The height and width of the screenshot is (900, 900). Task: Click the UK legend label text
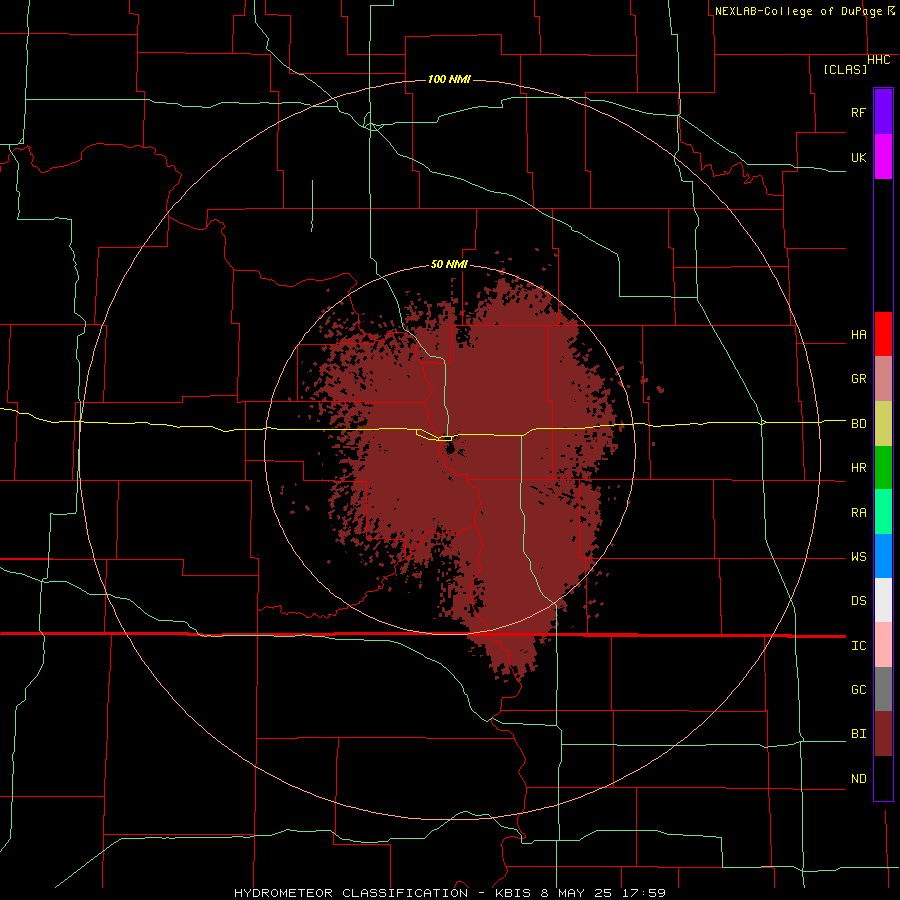pyautogui.click(x=858, y=157)
